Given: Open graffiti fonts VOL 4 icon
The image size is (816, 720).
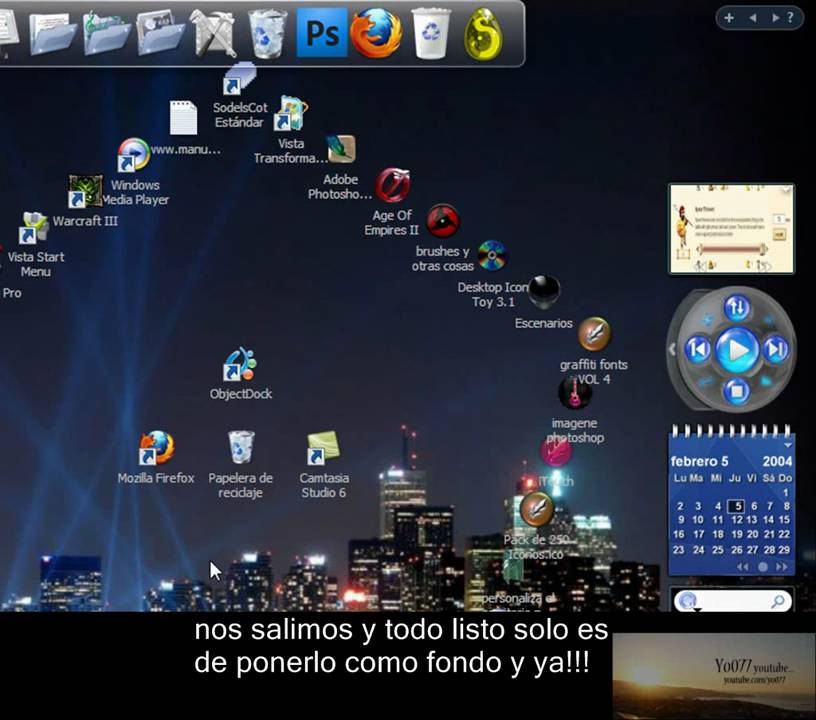Looking at the screenshot, I should [594, 333].
